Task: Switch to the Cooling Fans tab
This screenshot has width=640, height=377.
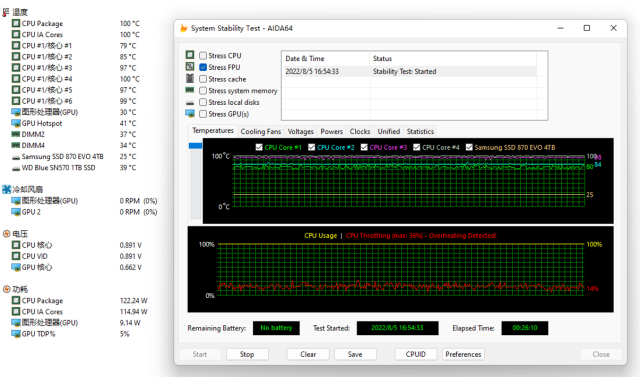Action: click(260, 131)
